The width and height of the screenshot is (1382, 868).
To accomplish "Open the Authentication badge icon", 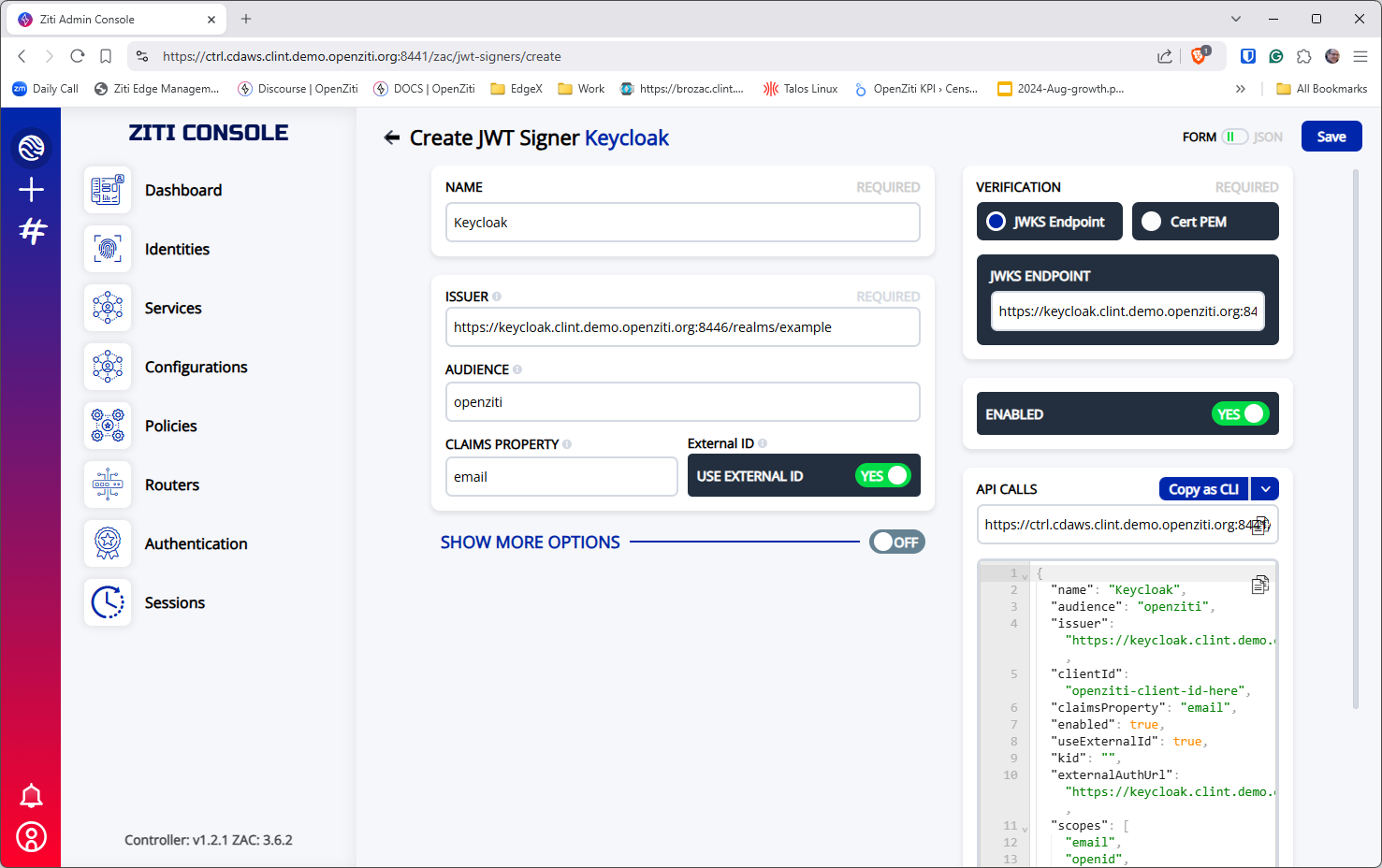I will tap(108, 543).
